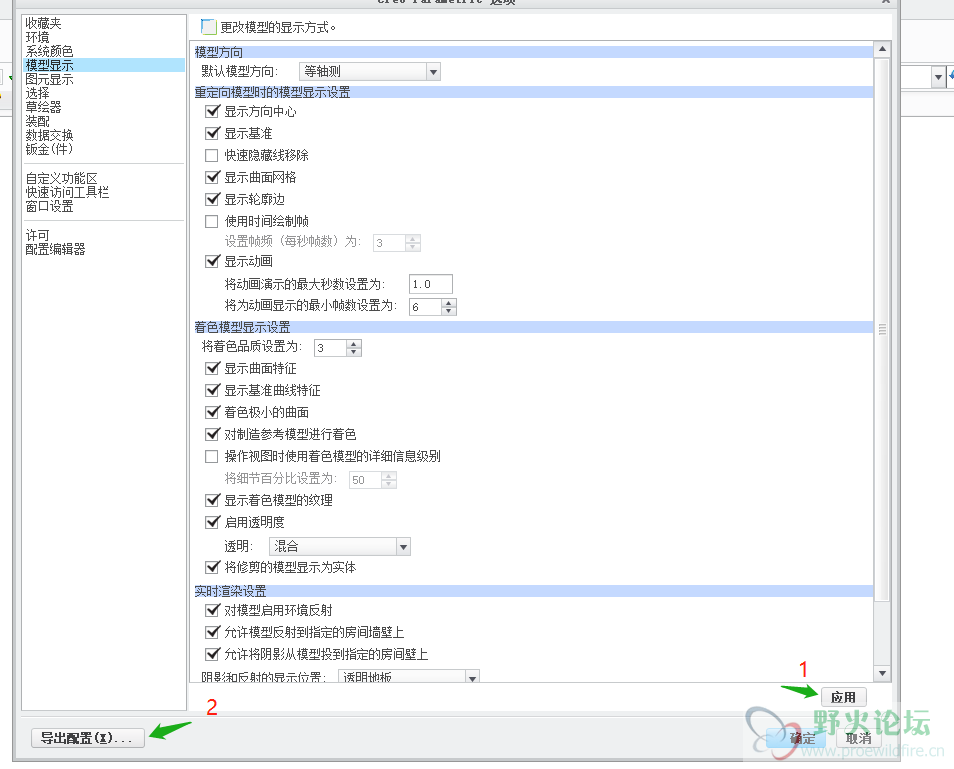Toggle 着色极小的曲面 checkbox
This screenshot has height=769, width=954.
coord(212,412)
